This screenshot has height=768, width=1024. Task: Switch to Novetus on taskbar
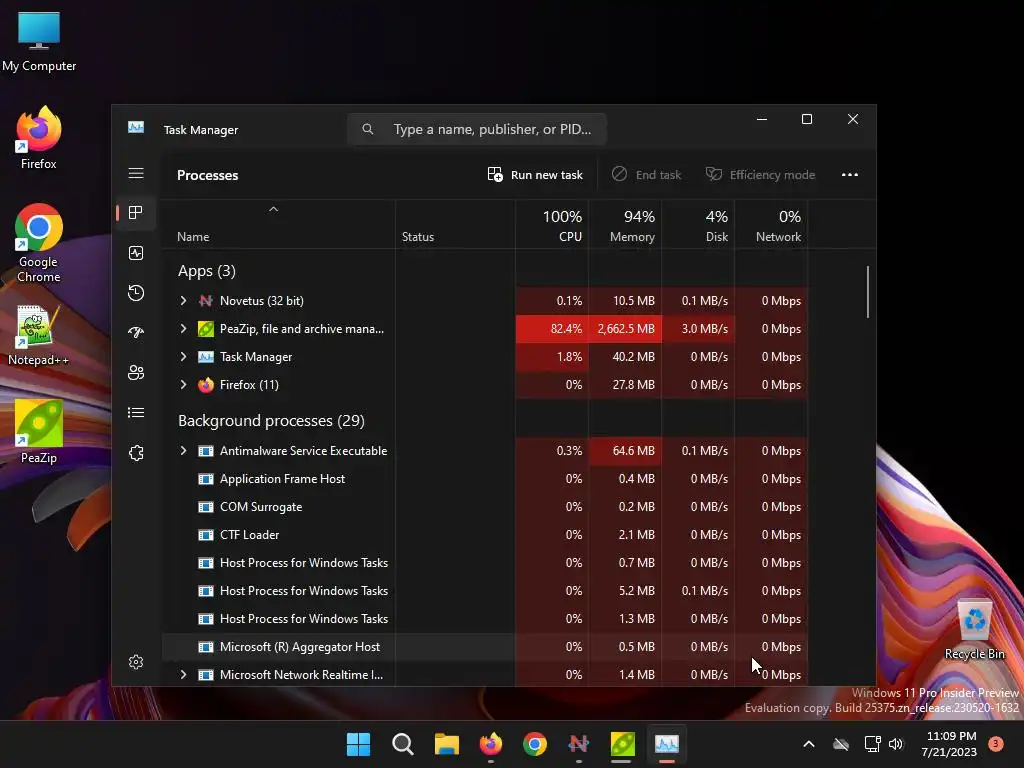click(579, 744)
